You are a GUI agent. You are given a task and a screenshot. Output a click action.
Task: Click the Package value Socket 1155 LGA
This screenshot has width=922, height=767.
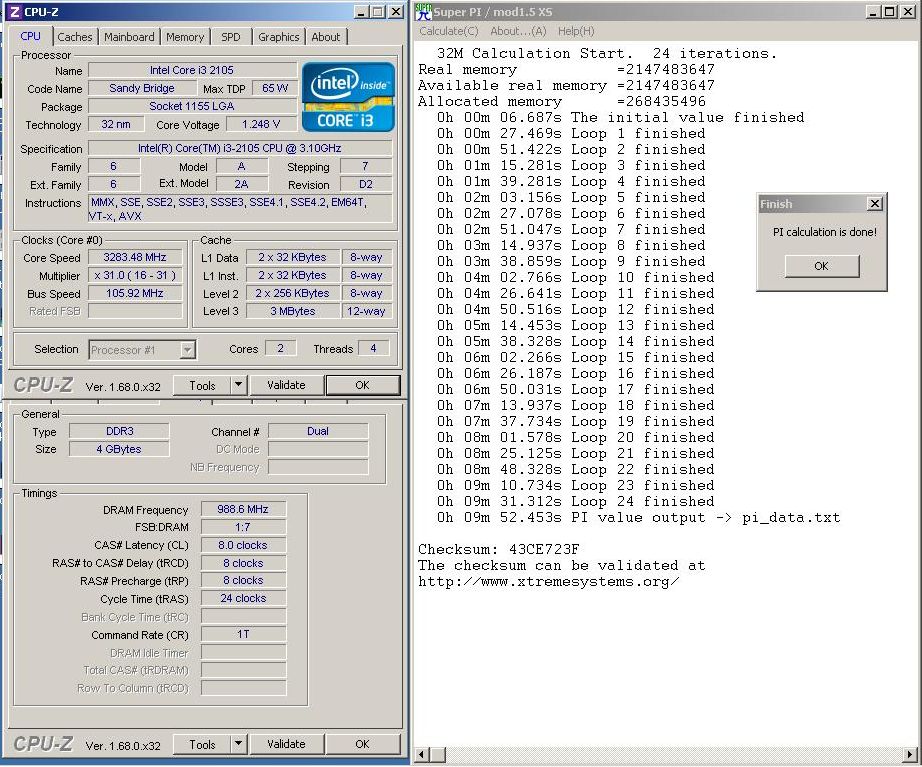192,106
